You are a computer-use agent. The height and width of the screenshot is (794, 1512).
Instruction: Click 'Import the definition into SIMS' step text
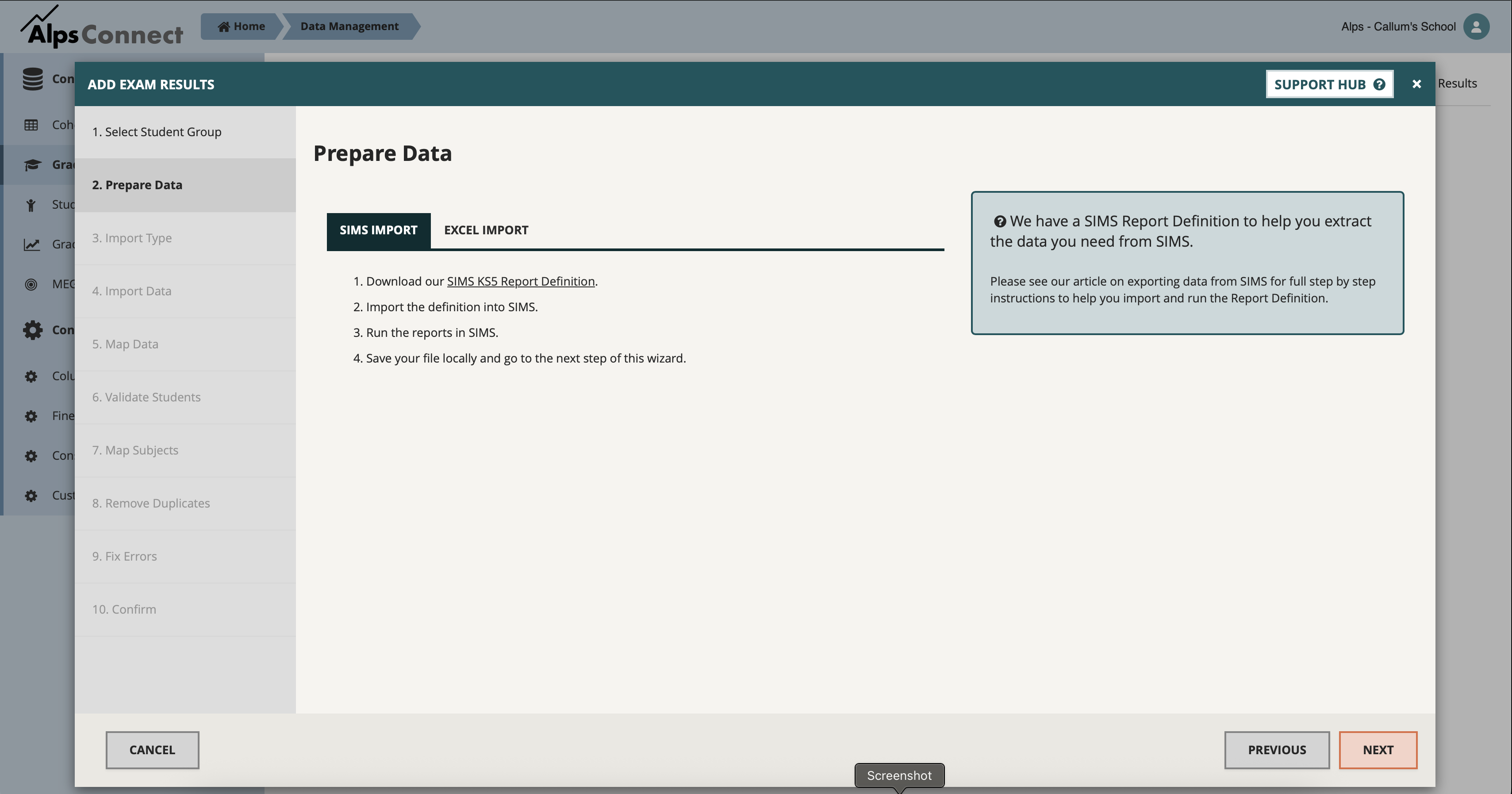point(452,307)
